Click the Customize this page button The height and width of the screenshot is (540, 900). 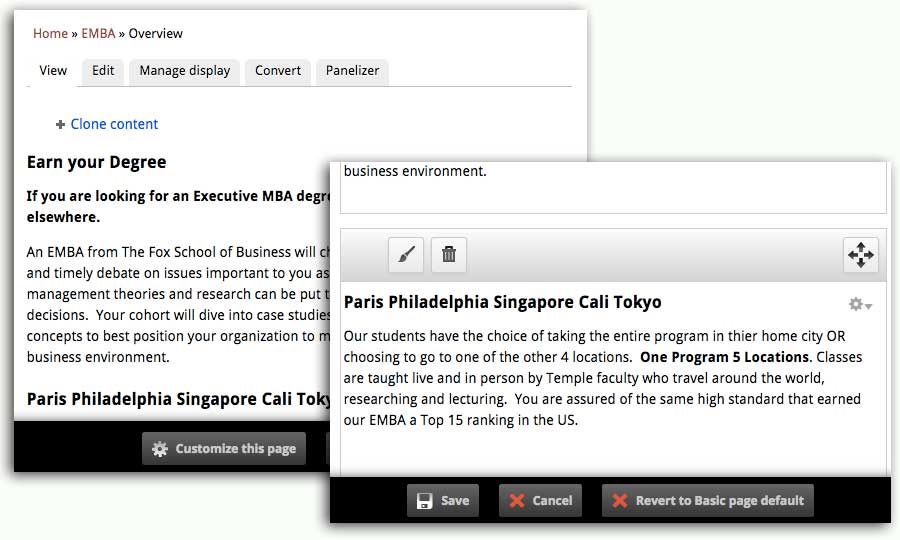click(x=224, y=449)
